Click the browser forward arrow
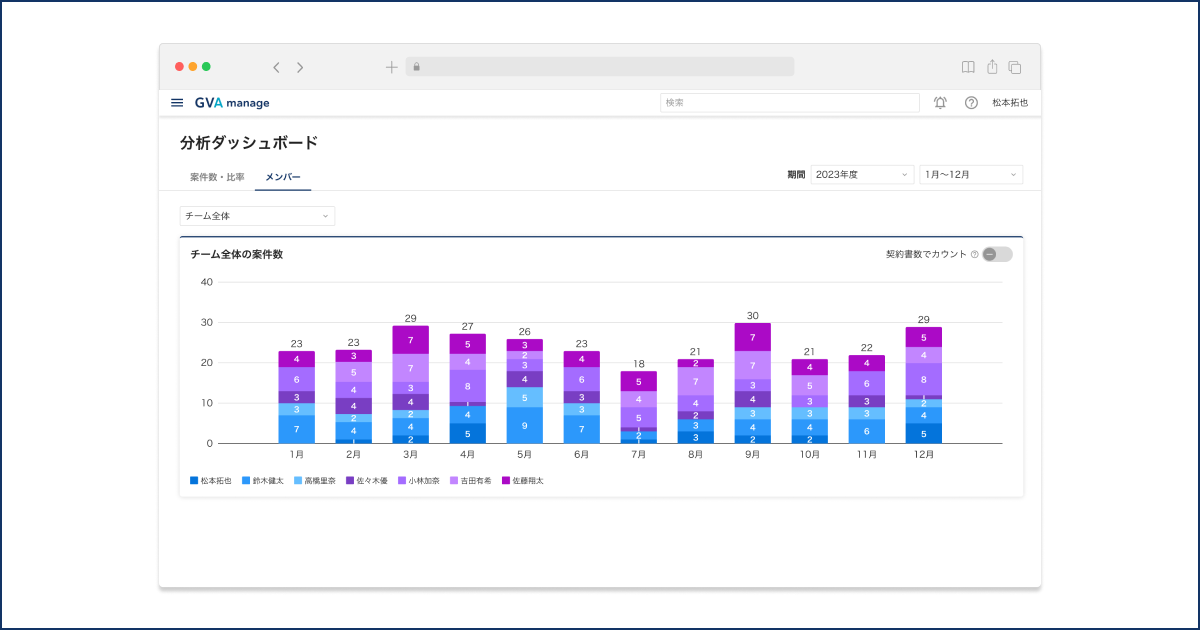This screenshot has width=1200, height=630. coord(300,67)
